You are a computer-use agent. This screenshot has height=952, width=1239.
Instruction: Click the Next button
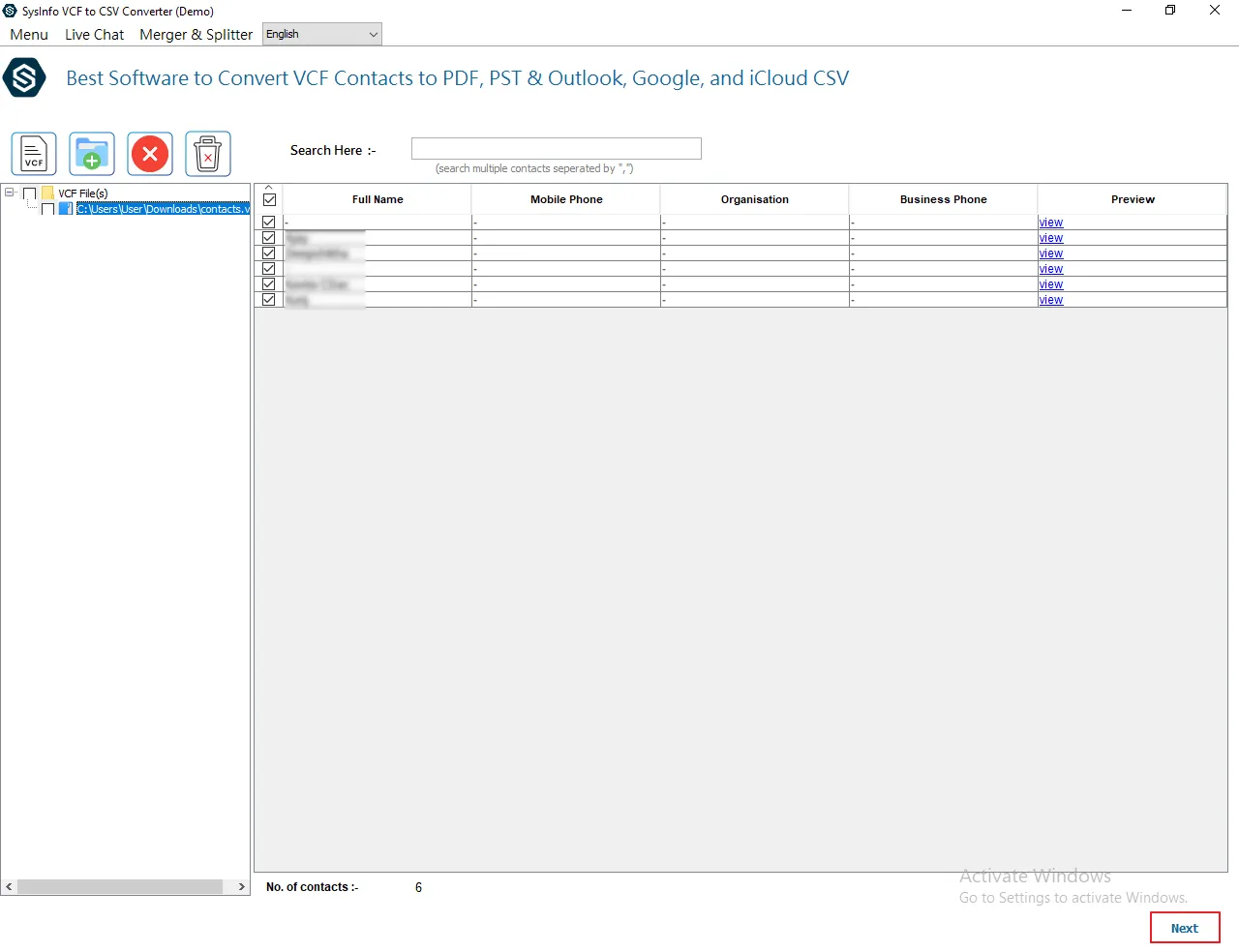1184,928
